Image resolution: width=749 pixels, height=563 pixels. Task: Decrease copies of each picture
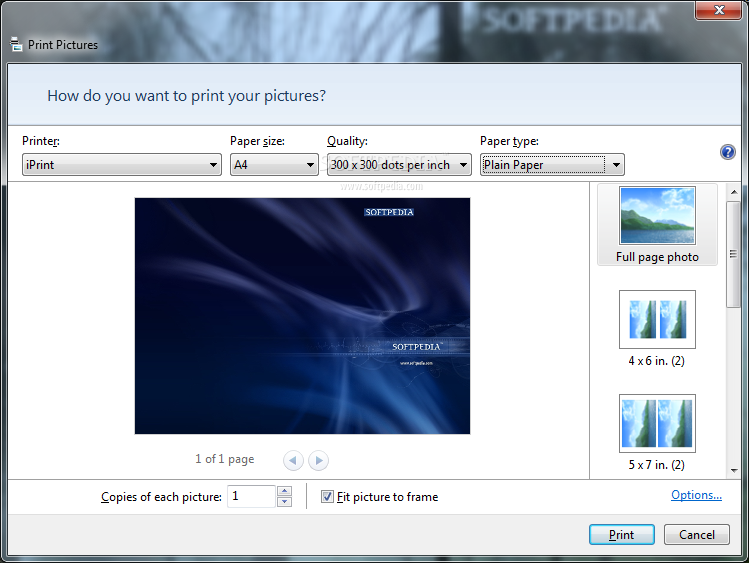click(285, 502)
